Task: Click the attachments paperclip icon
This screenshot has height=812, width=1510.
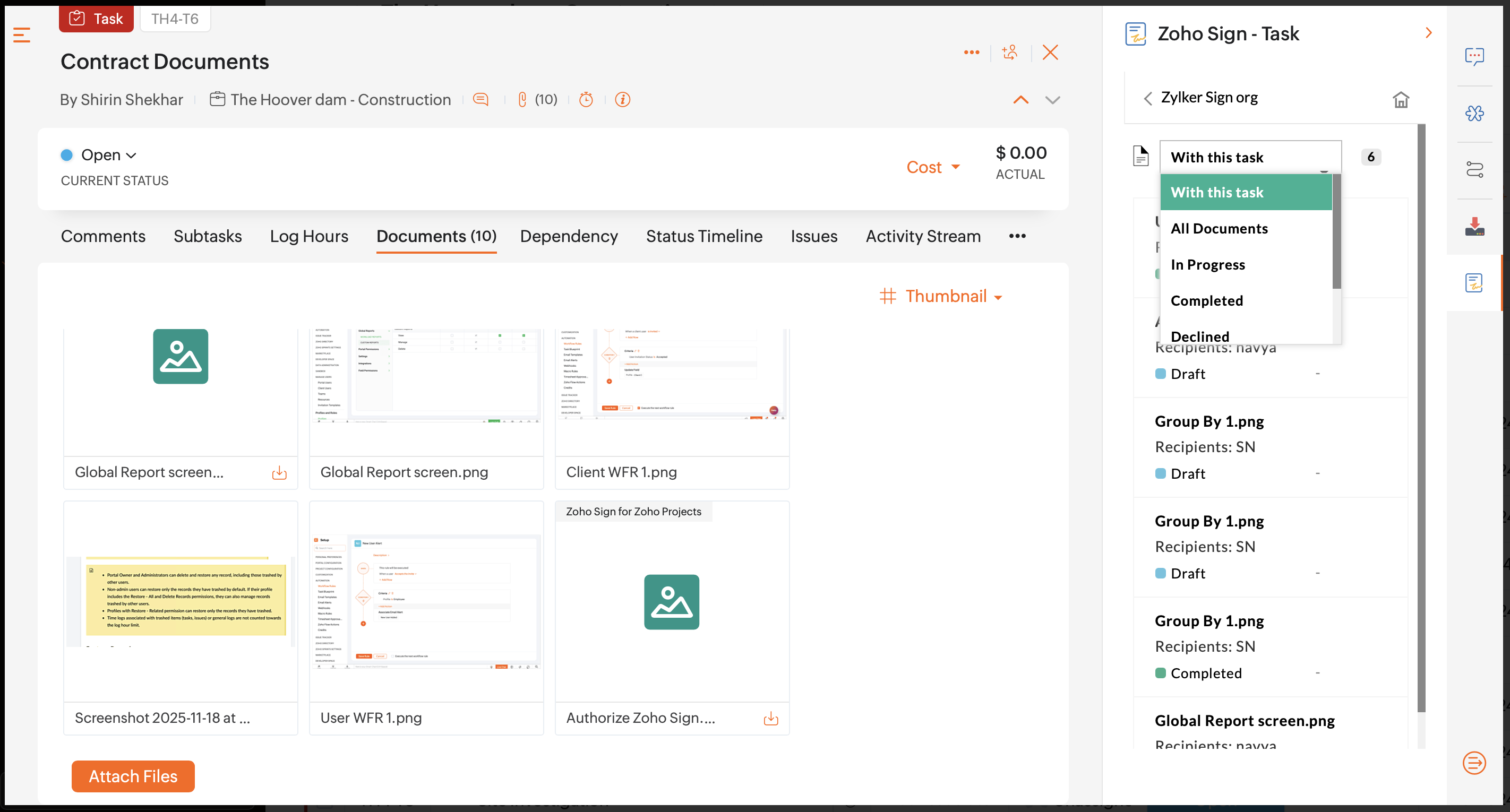Action: click(x=522, y=100)
